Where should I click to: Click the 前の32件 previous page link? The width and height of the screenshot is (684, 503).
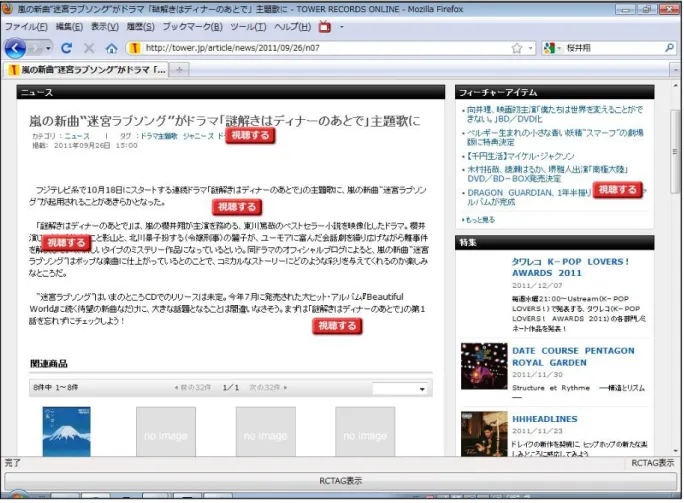(x=192, y=387)
